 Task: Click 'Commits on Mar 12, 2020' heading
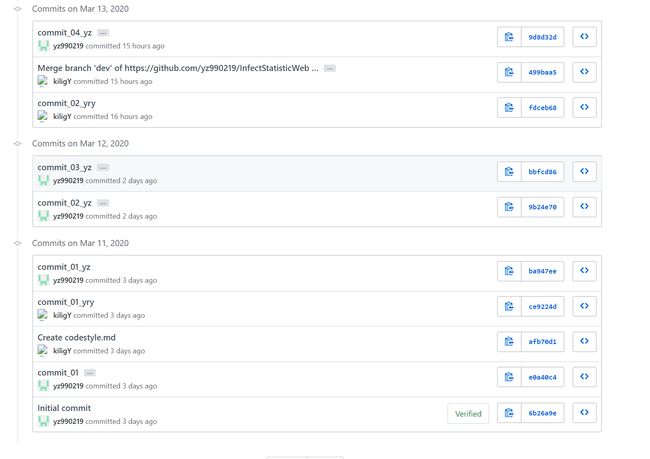coord(80,143)
